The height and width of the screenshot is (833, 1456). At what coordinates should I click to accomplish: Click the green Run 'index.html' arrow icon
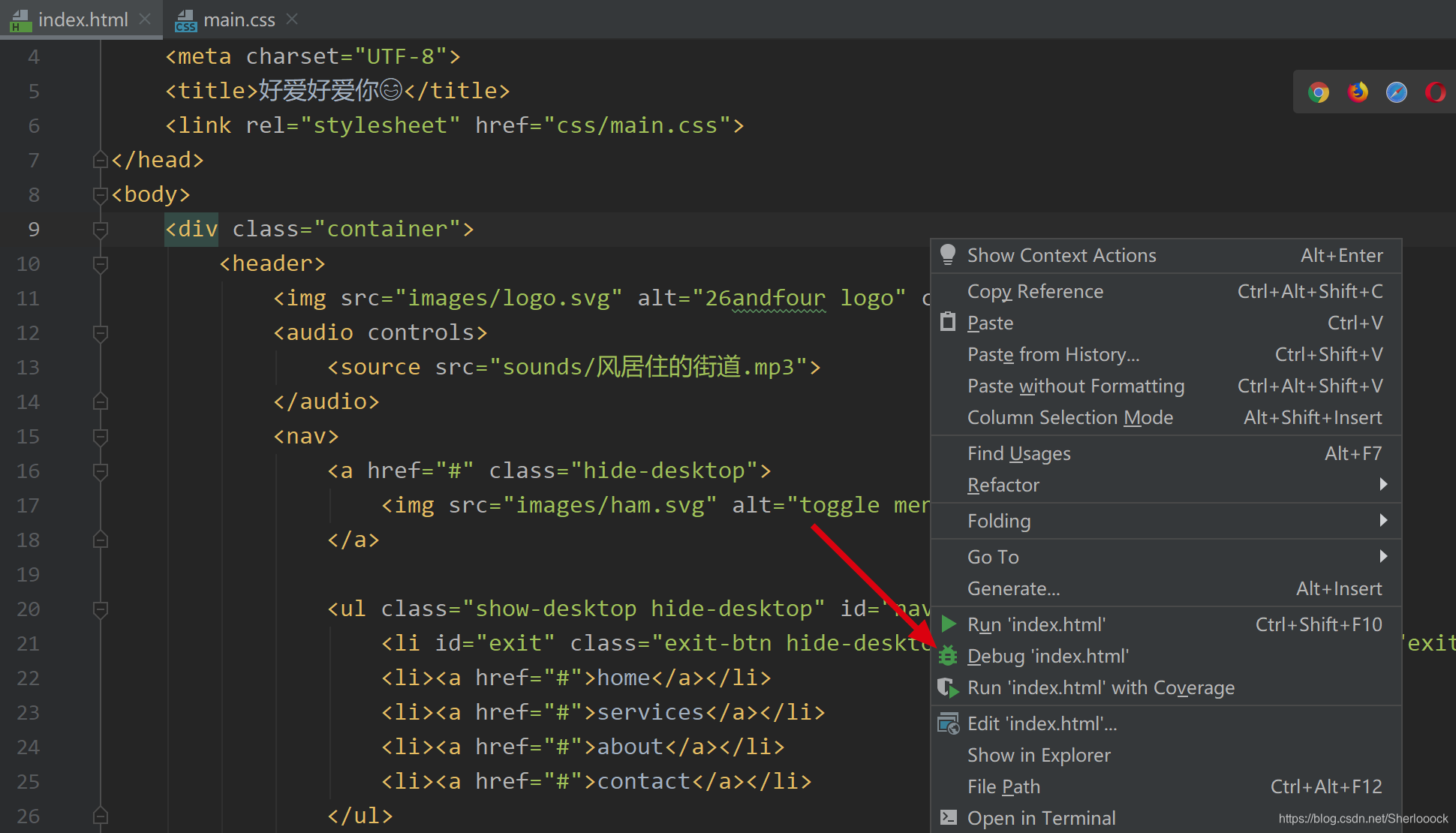(949, 624)
